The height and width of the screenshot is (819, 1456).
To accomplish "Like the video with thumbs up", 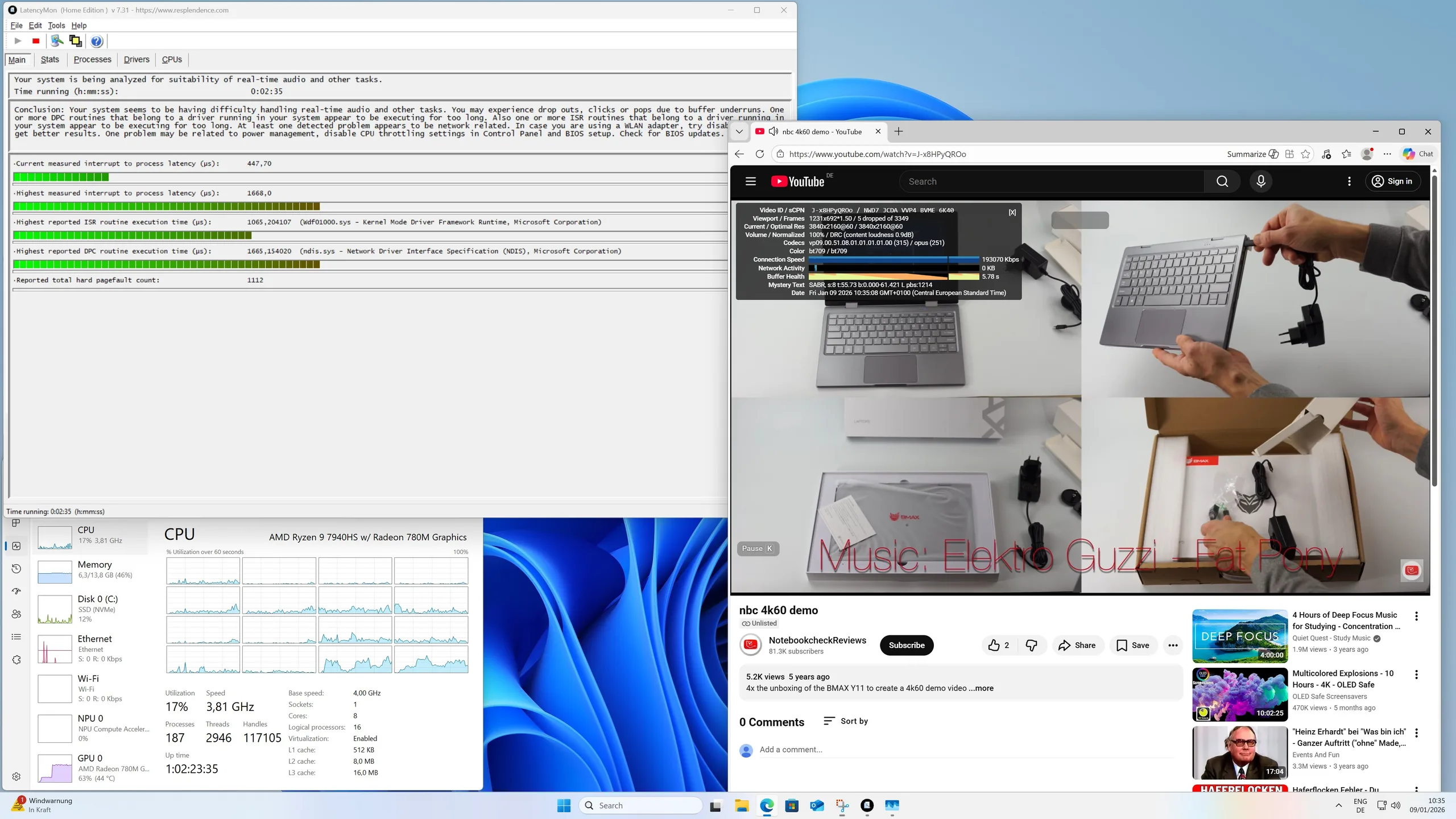I will point(994,645).
